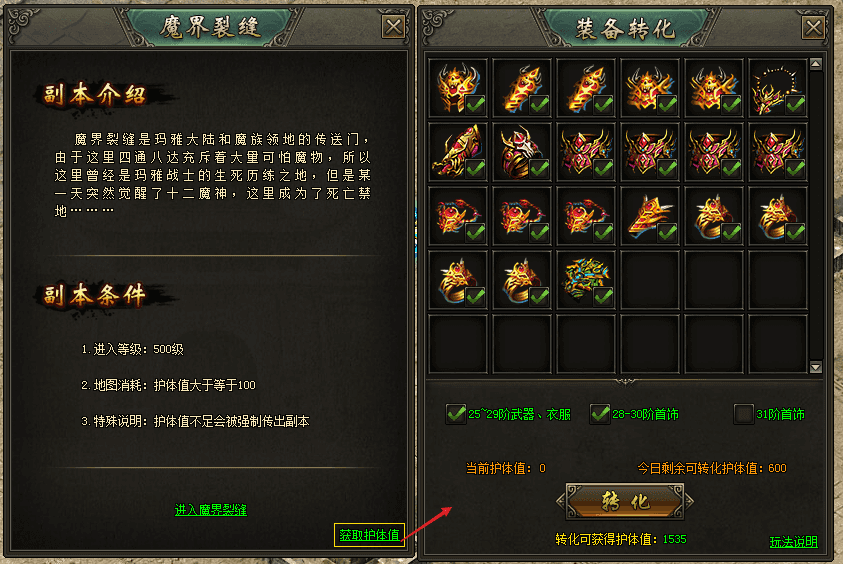
Task: Click the 转化 convert button
Action: (625, 502)
